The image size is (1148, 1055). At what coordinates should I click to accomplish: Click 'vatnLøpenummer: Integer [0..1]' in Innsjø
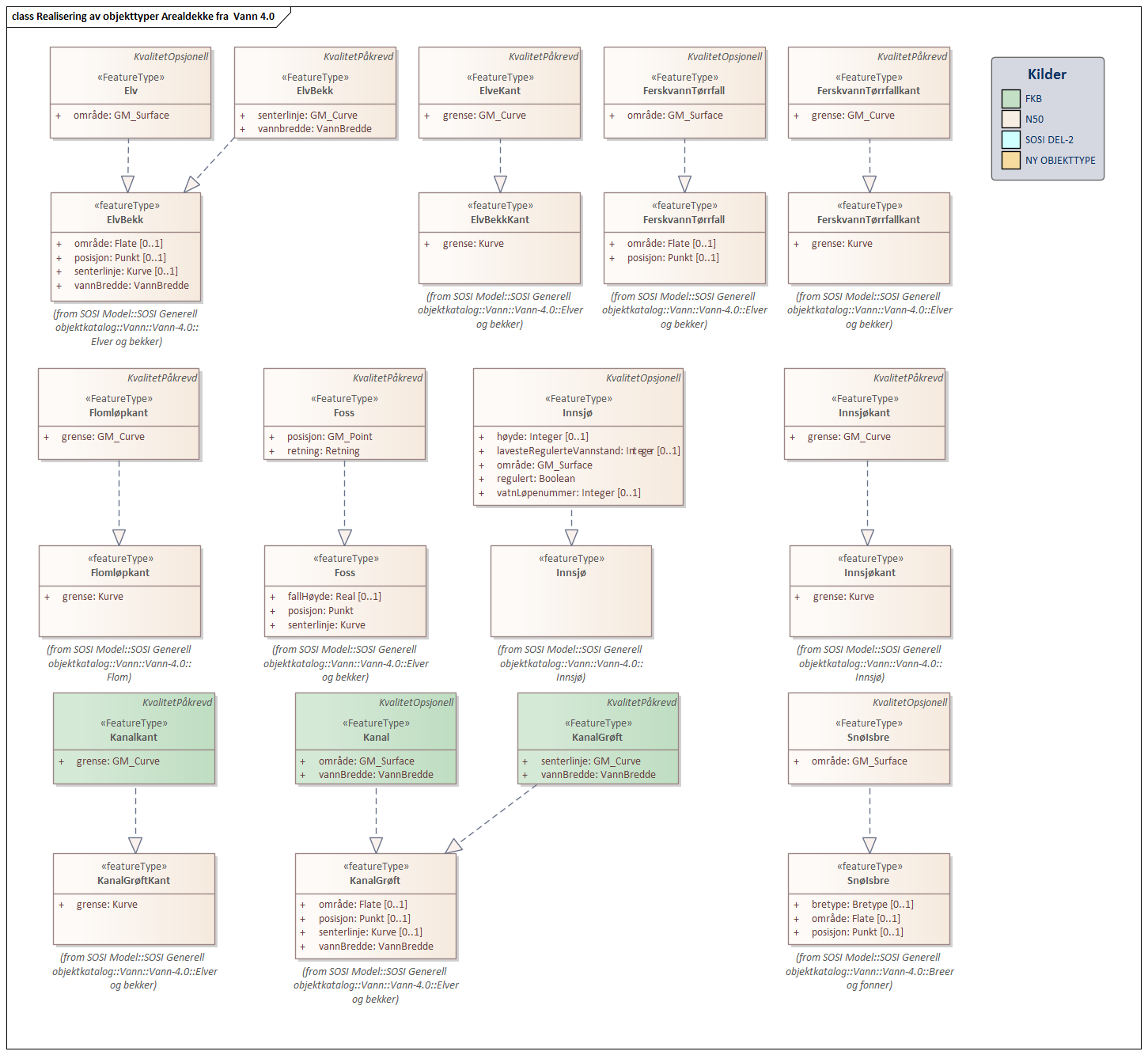(x=569, y=493)
